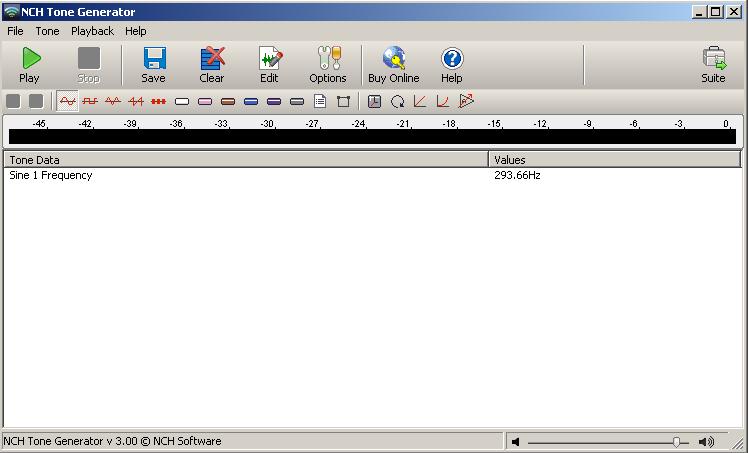Click the Buy Online globe icon
The image size is (748, 453).
click(x=394, y=65)
